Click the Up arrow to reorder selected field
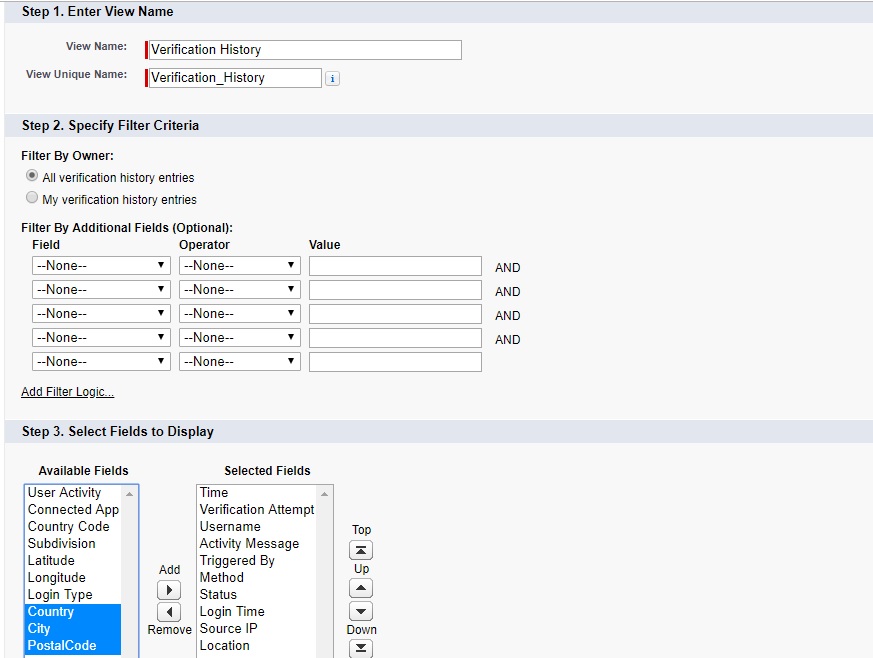This screenshot has height=658, width=873. pyautogui.click(x=360, y=587)
